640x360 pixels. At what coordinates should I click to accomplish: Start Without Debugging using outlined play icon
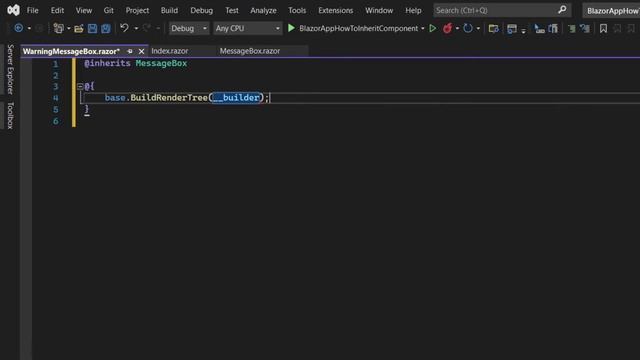tap(433, 28)
